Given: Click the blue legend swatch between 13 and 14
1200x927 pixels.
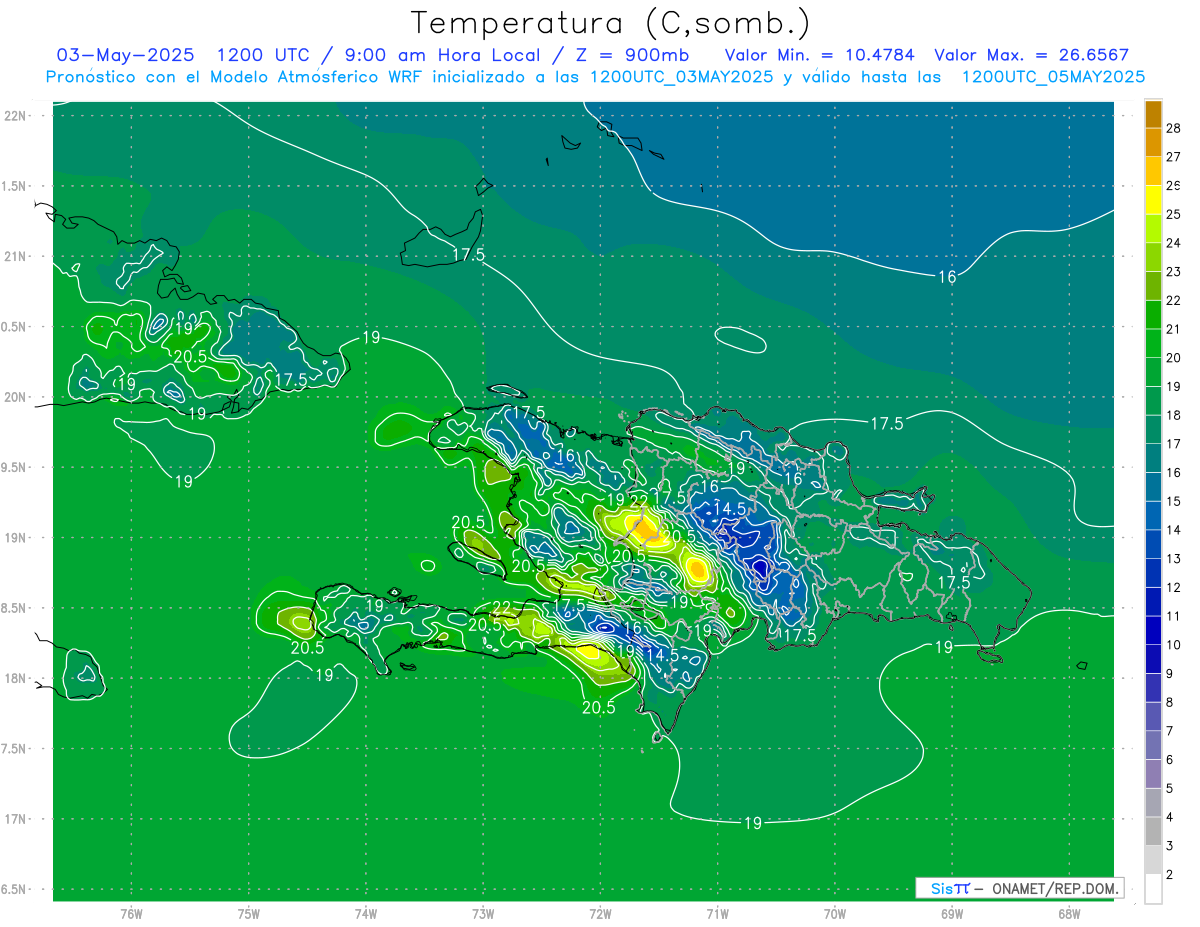Looking at the screenshot, I should click(x=1153, y=544).
